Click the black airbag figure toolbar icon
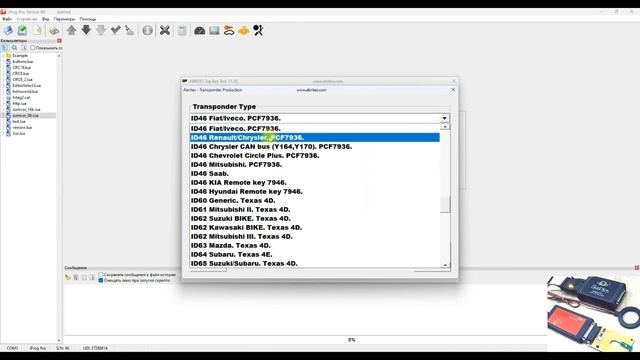 click(258, 30)
